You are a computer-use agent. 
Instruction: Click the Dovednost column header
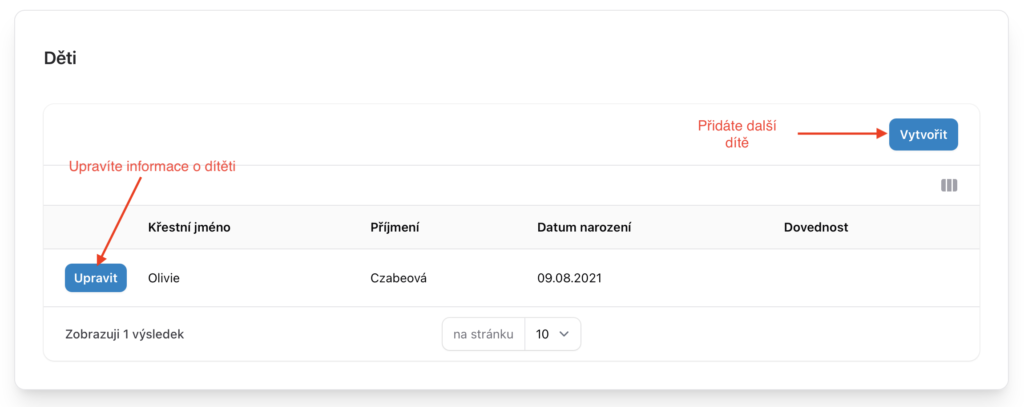816,227
